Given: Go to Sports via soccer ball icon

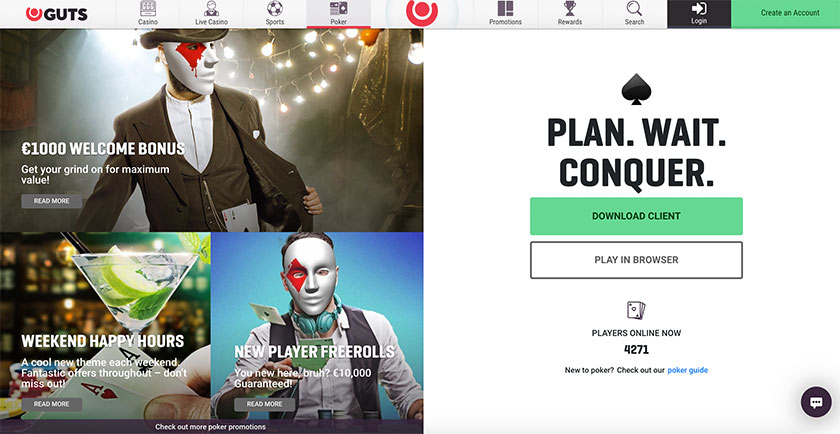Looking at the screenshot, I should 275,9.
